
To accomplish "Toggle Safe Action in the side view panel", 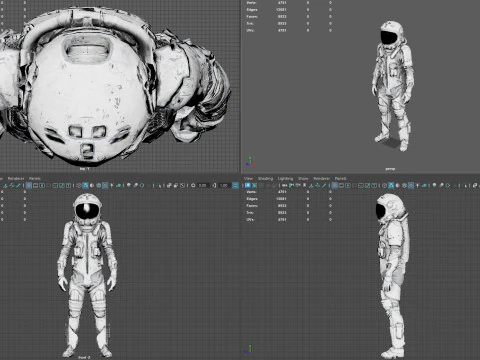I will pyautogui.click(x=367, y=185).
